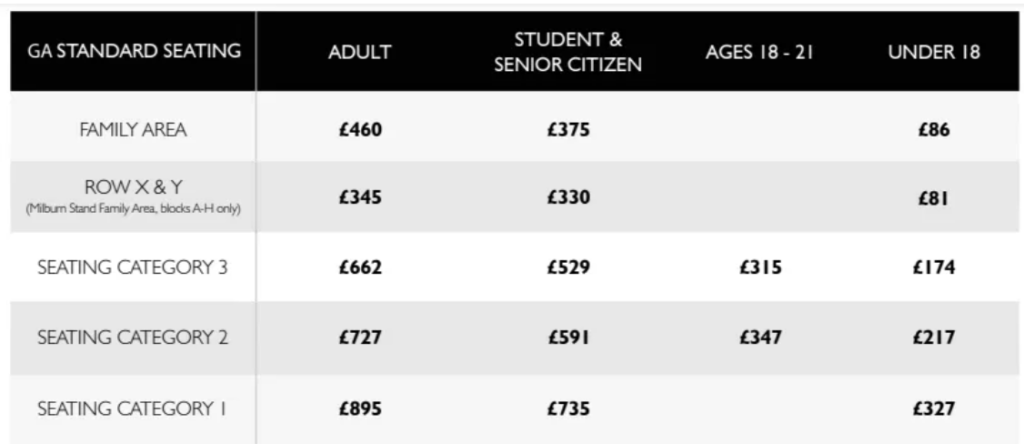
Task: Select the £327 under 18 price
Action: point(934,409)
